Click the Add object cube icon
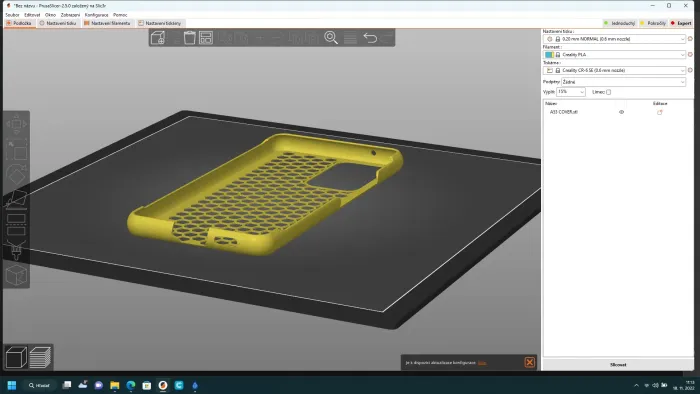 (158, 38)
